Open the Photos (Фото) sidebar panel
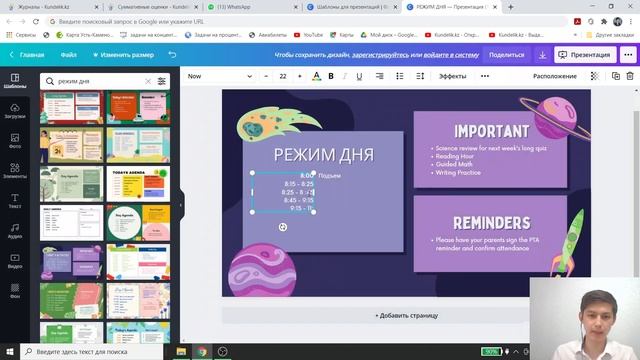Screen dimensions: 640x360 pyautogui.click(x=15, y=141)
